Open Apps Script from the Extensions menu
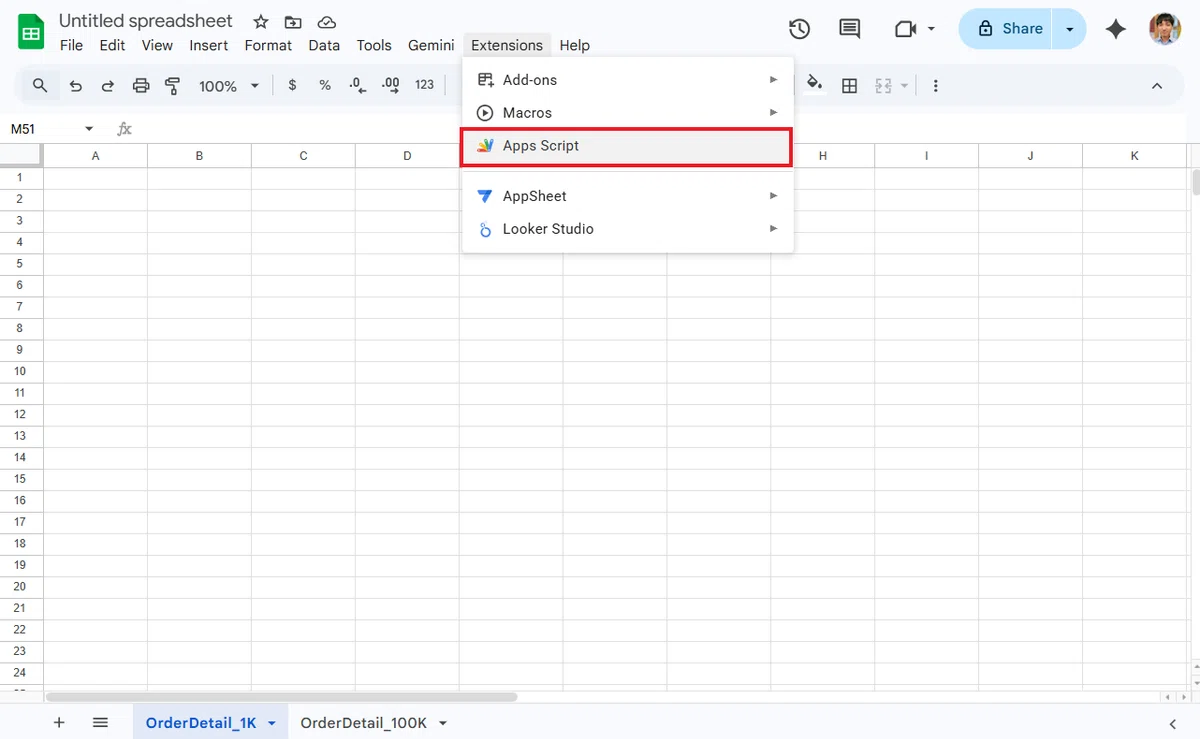 tap(627, 146)
